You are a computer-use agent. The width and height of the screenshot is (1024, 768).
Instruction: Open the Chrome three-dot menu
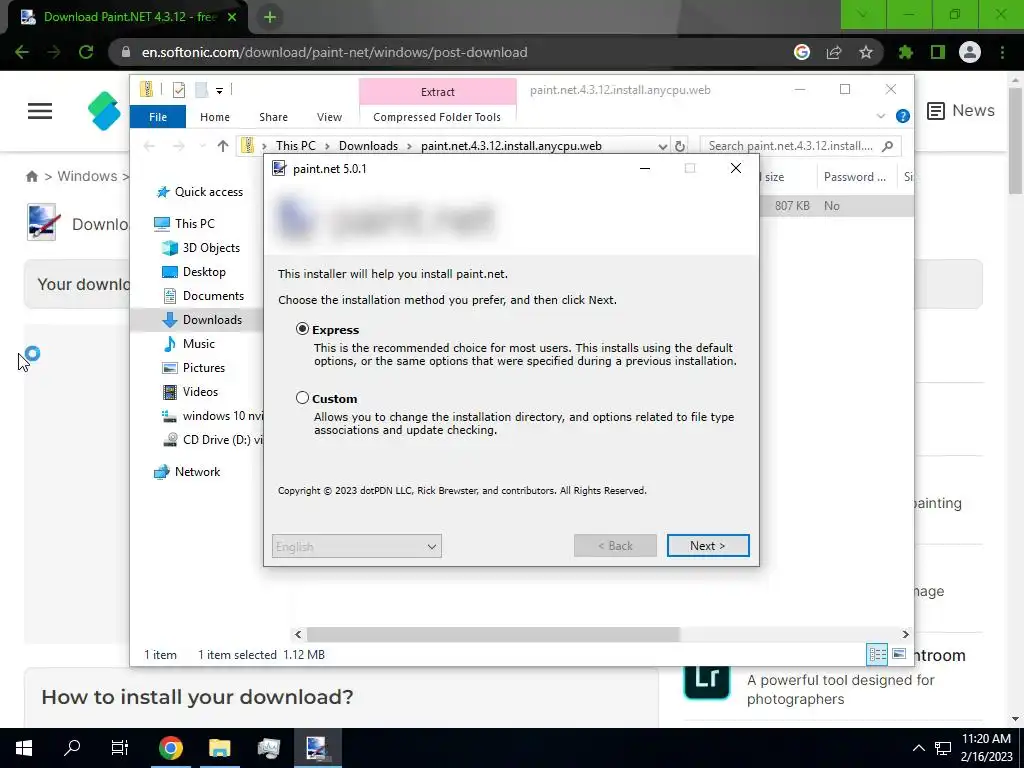click(1002, 52)
